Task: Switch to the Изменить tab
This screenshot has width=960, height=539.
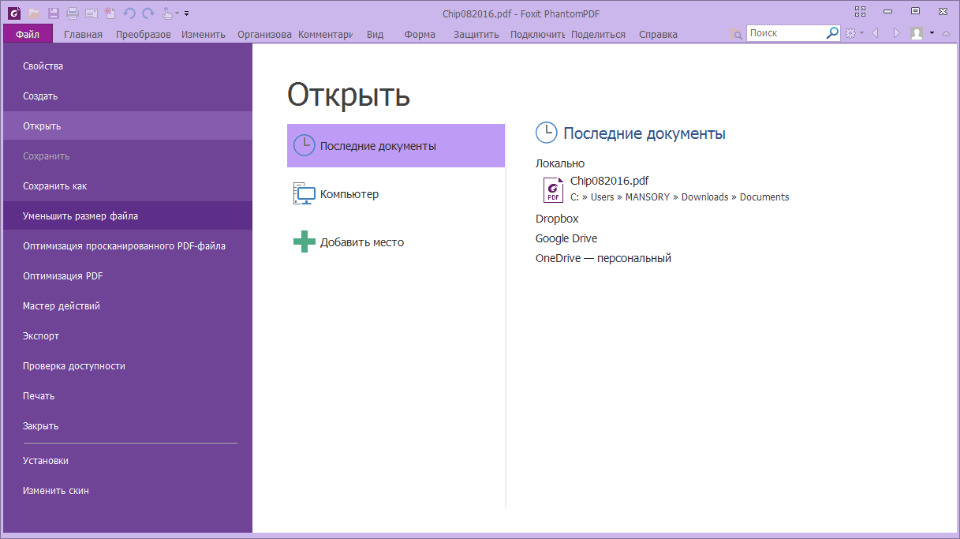Action: [x=203, y=34]
